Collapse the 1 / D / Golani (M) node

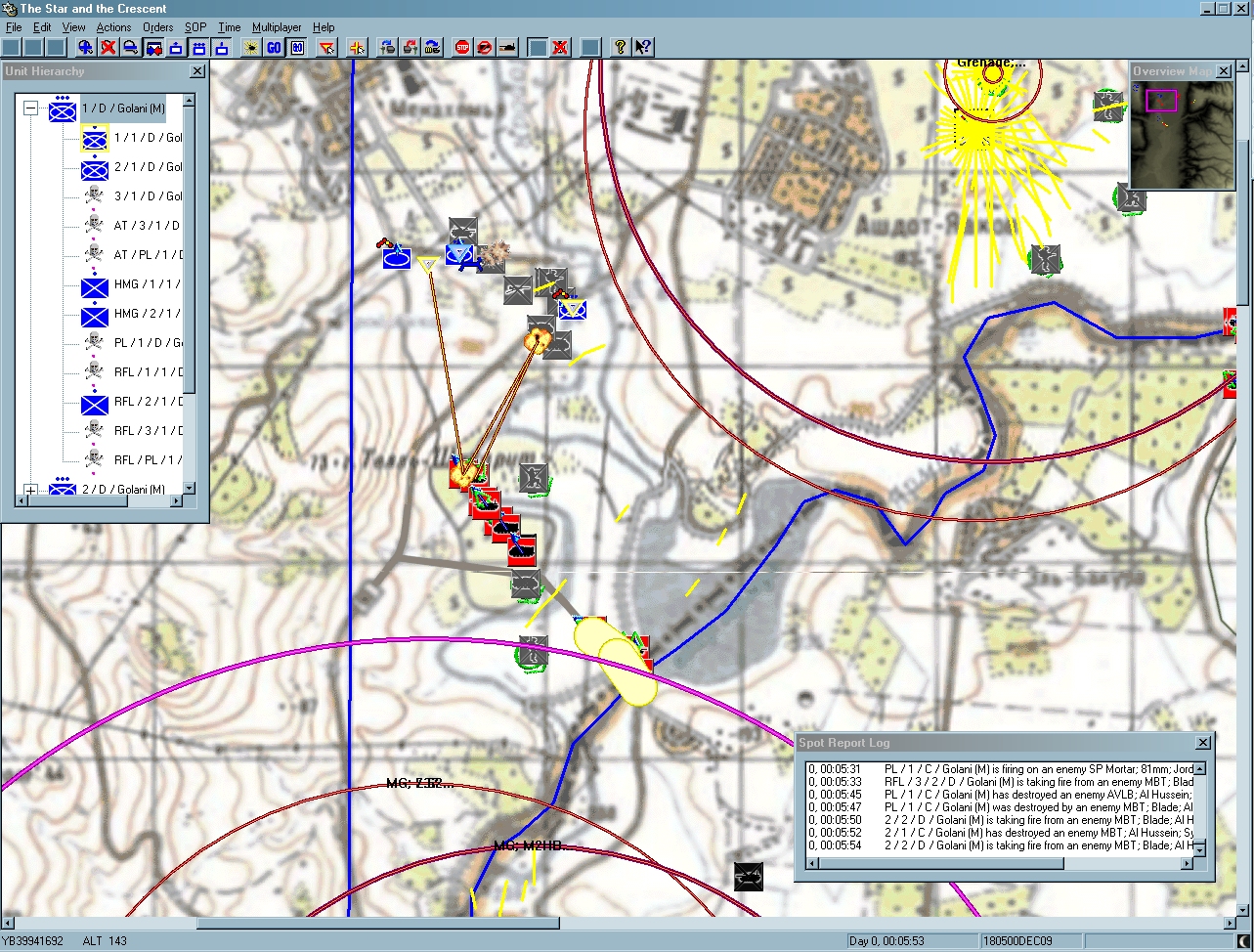(30, 108)
